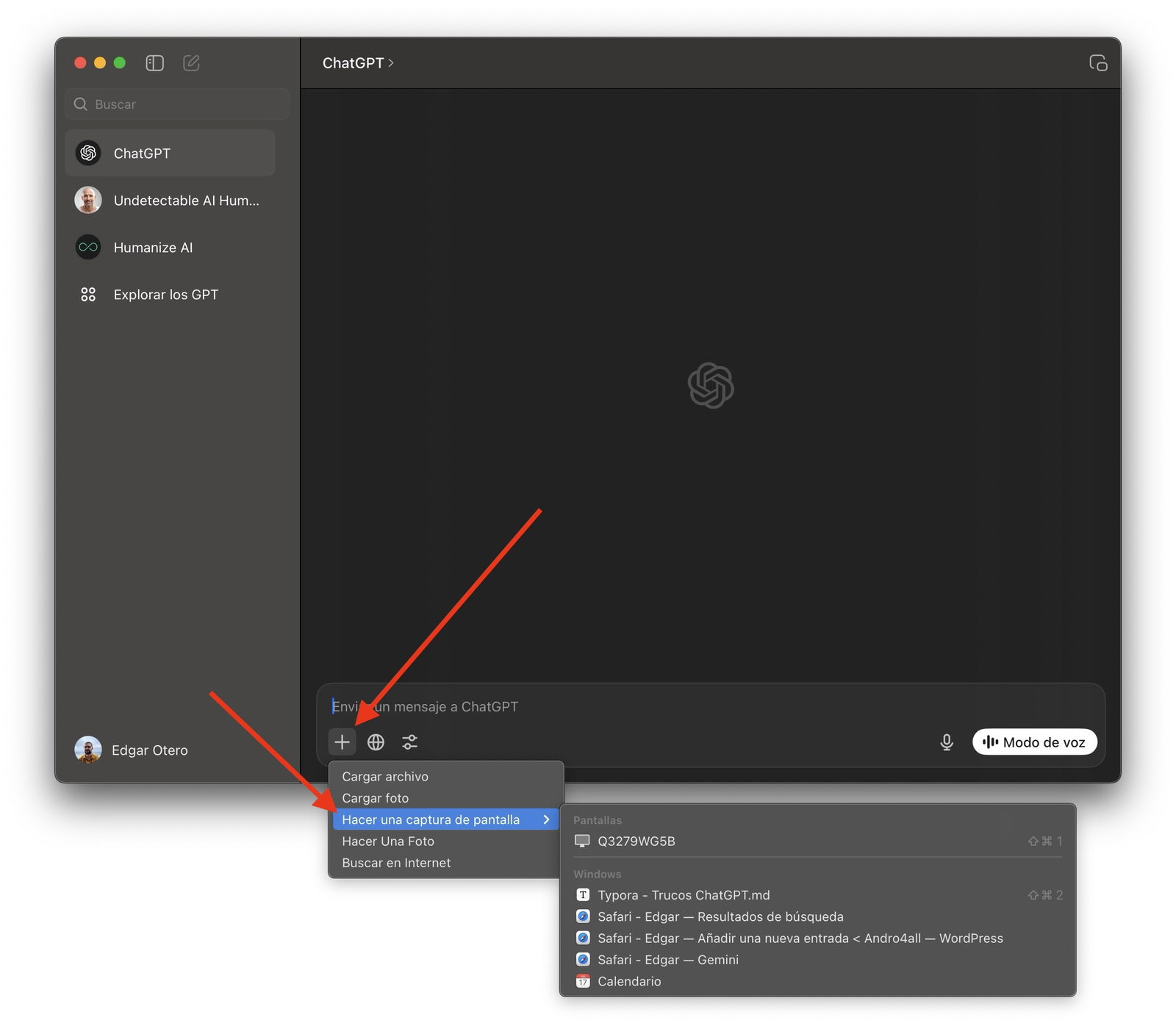Capture Typora - Trucos ChatGPT.md window
Image resolution: width=1176 pixels, height=1023 pixels.
817,895
